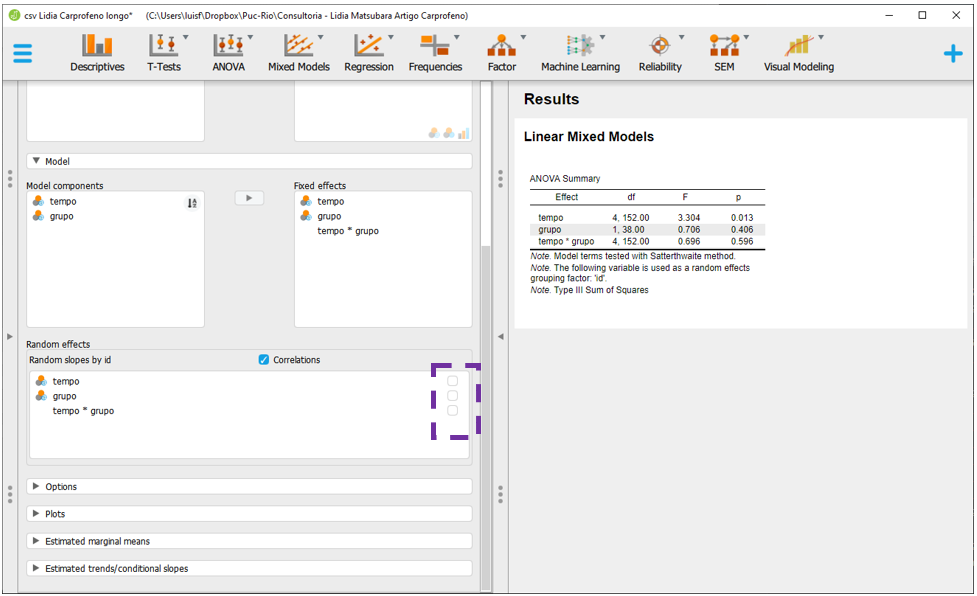This screenshot has width=977, height=596.
Task: Select grupo in Model components list
Action: [x=61, y=216]
